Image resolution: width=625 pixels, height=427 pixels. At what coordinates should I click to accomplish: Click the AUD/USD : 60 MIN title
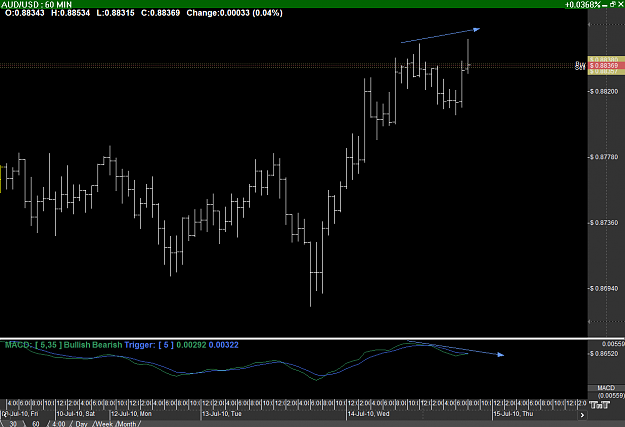(37, 4)
